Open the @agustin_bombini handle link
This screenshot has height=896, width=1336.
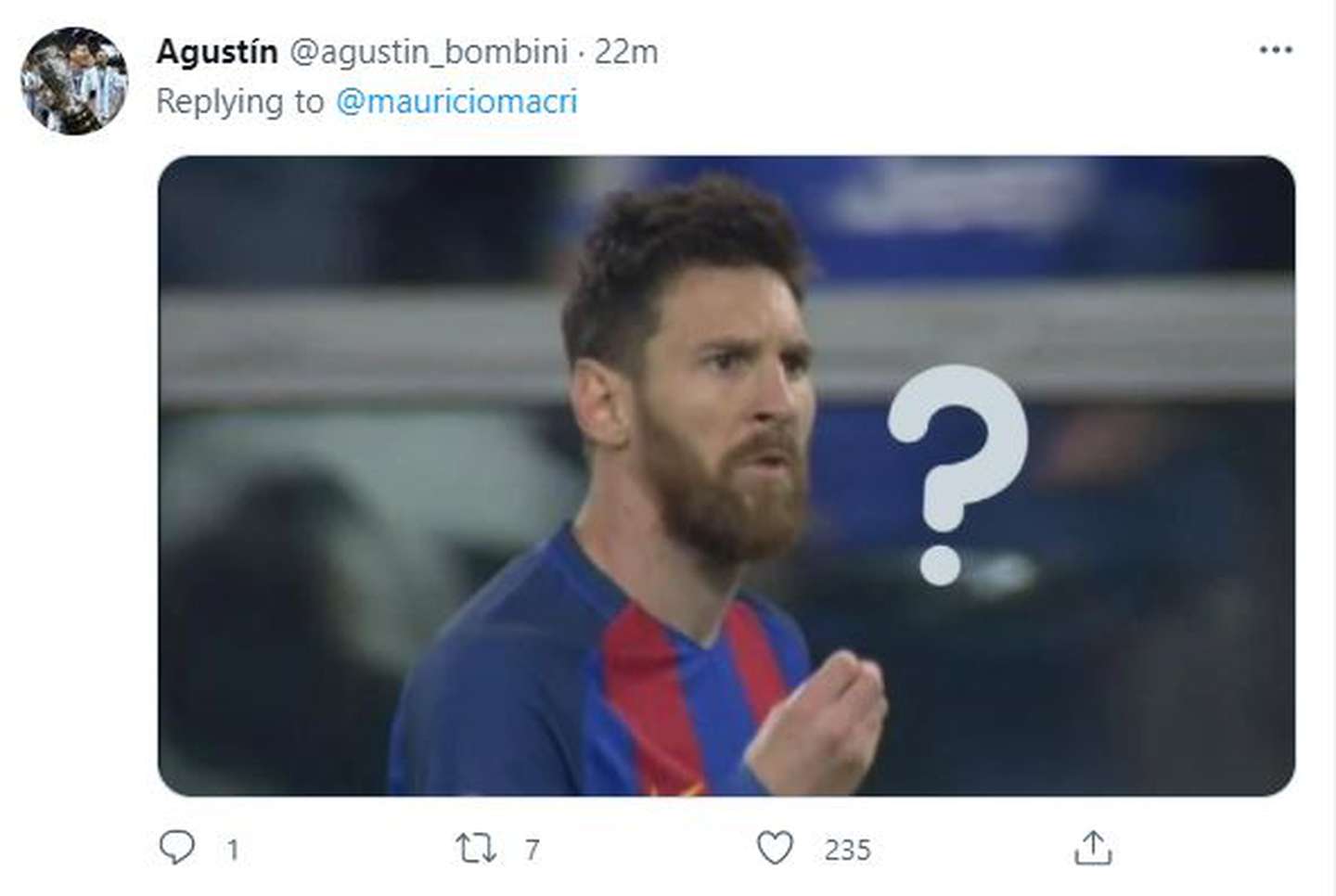(x=429, y=52)
